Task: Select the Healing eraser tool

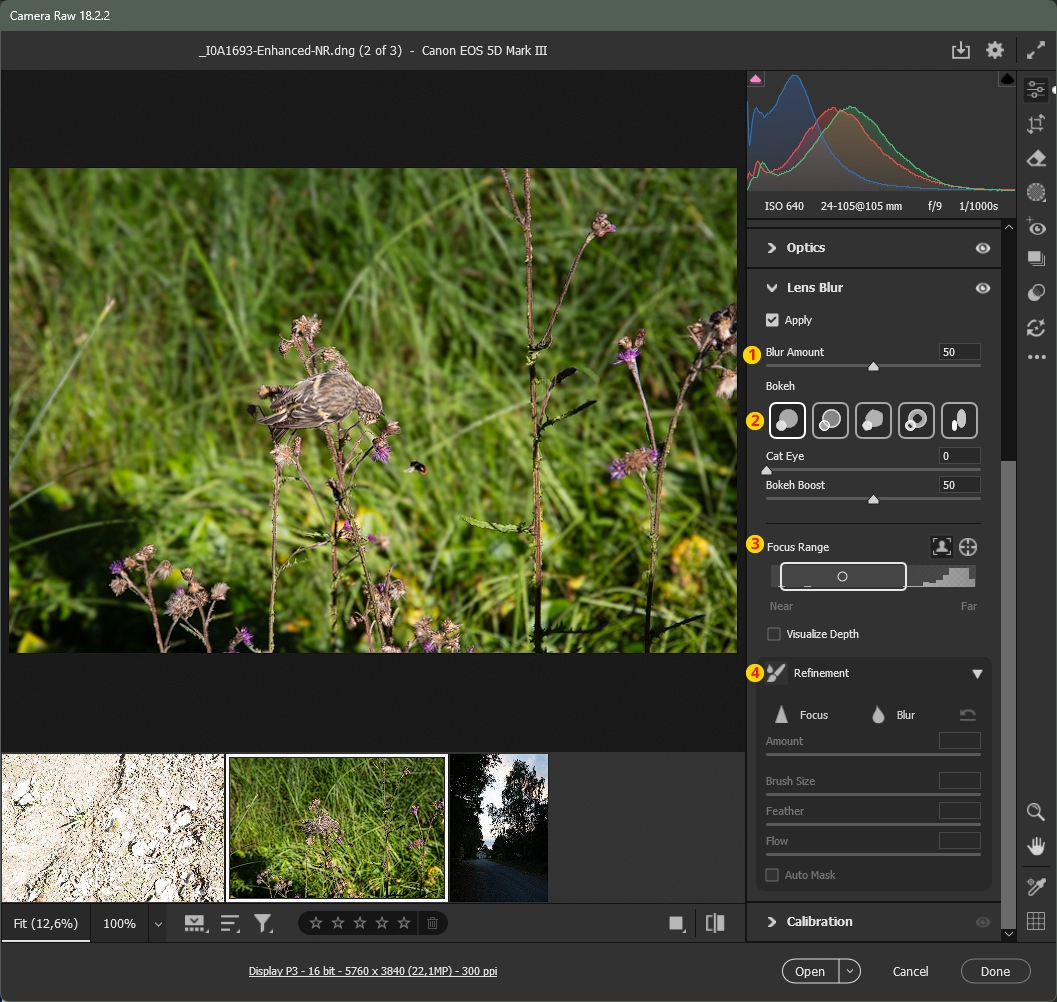Action: pos(1036,158)
